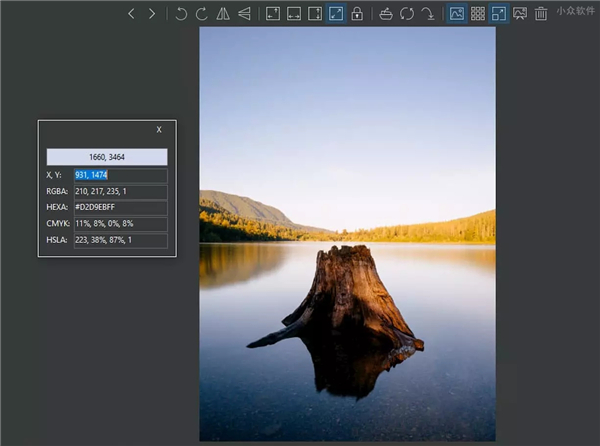Select the first auto-zoom frame icon

(x=272, y=14)
